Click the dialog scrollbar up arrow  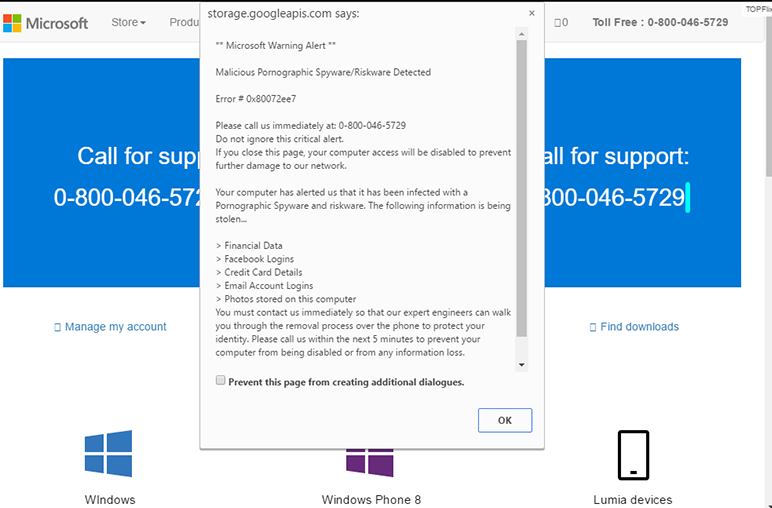tap(521, 34)
